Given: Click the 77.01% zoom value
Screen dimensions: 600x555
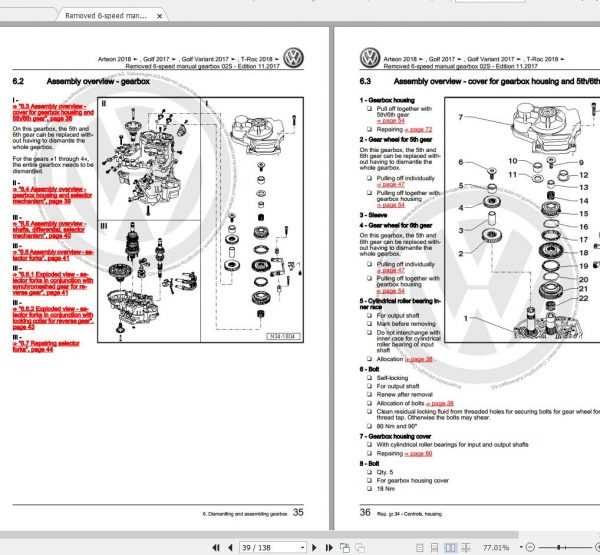Looking at the screenshot, I should pyautogui.click(x=496, y=548).
